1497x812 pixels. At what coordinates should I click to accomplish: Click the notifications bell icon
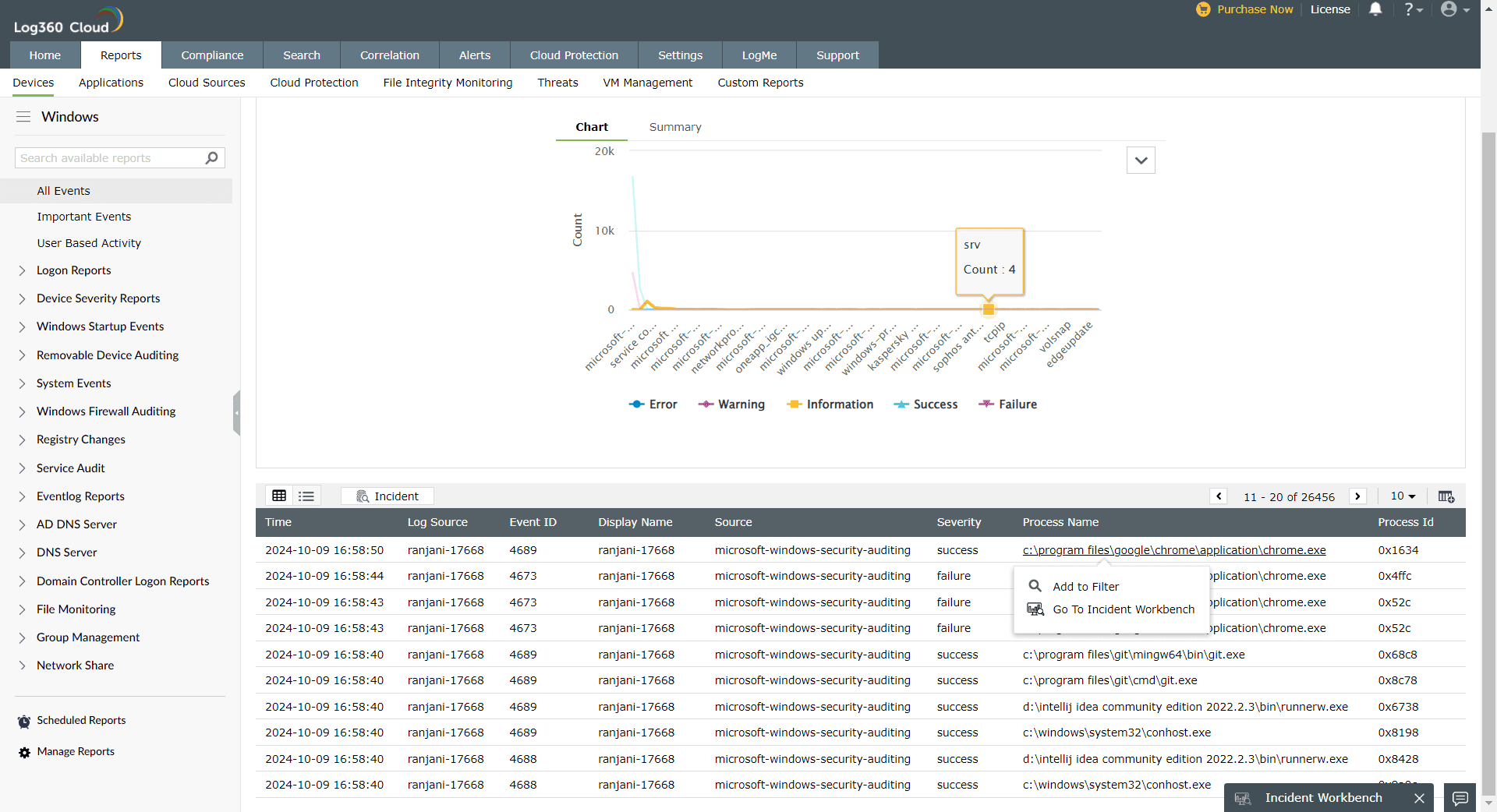pyautogui.click(x=1375, y=9)
